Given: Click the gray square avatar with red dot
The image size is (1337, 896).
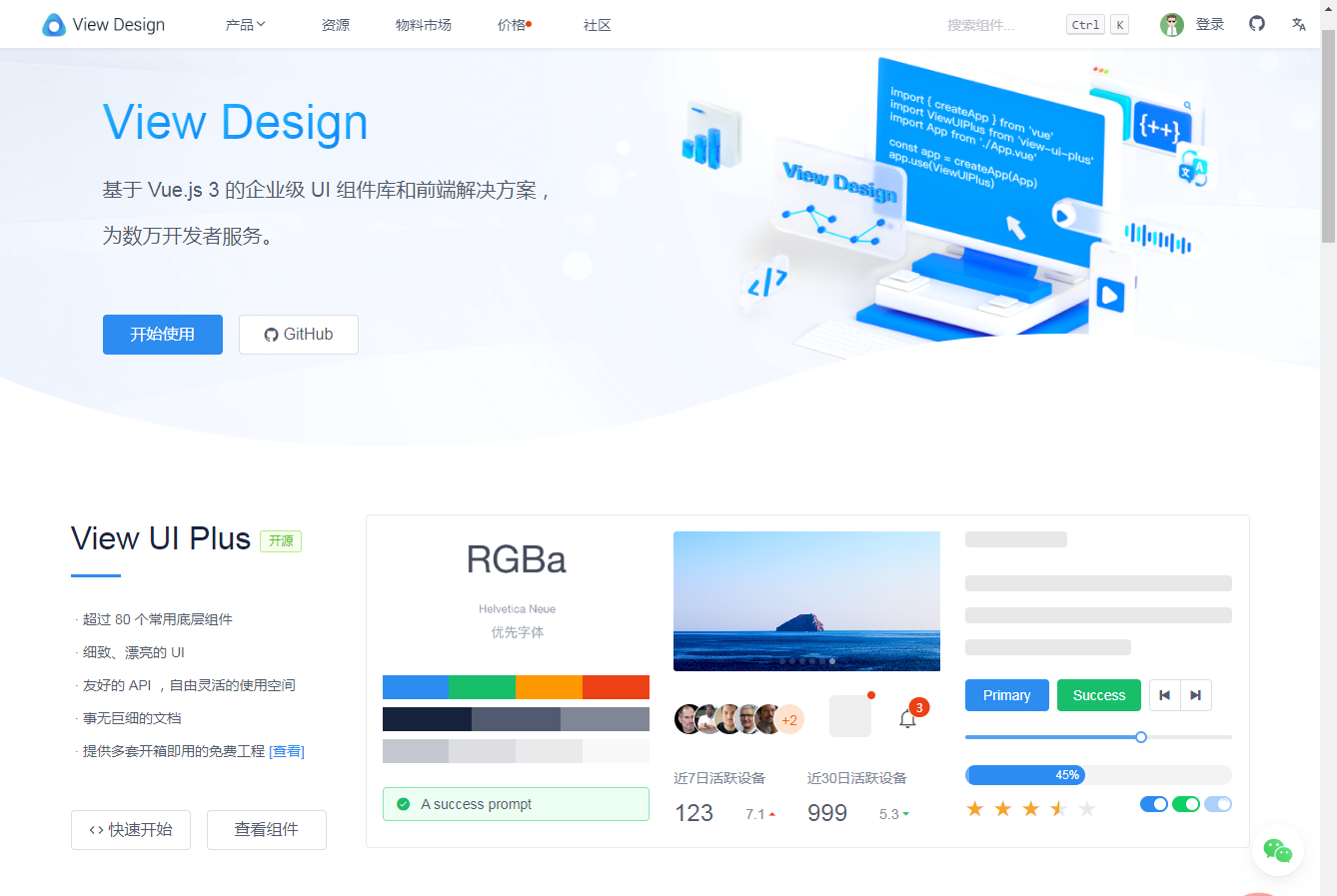Looking at the screenshot, I should point(850,716).
